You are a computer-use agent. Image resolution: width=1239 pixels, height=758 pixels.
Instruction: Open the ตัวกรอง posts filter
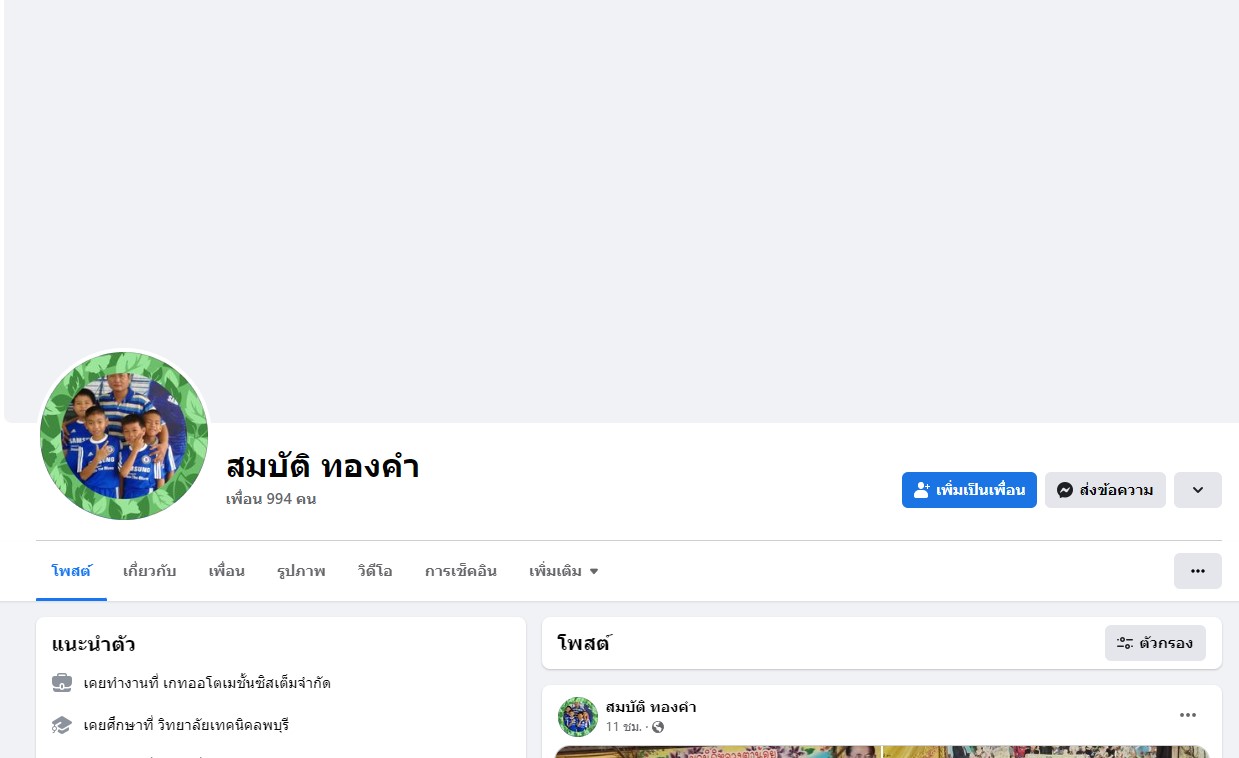click(1155, 643)
